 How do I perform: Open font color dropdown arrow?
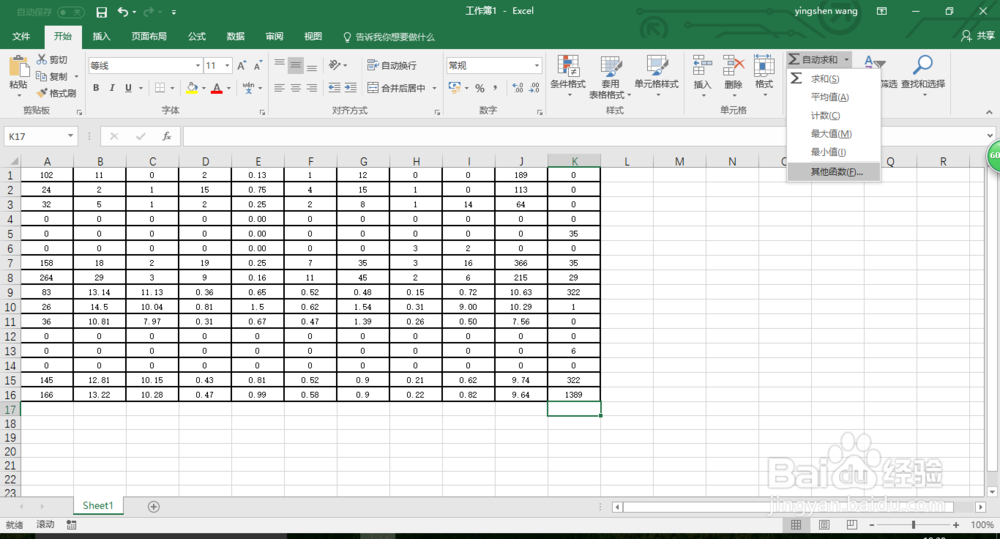click(228, 88)
